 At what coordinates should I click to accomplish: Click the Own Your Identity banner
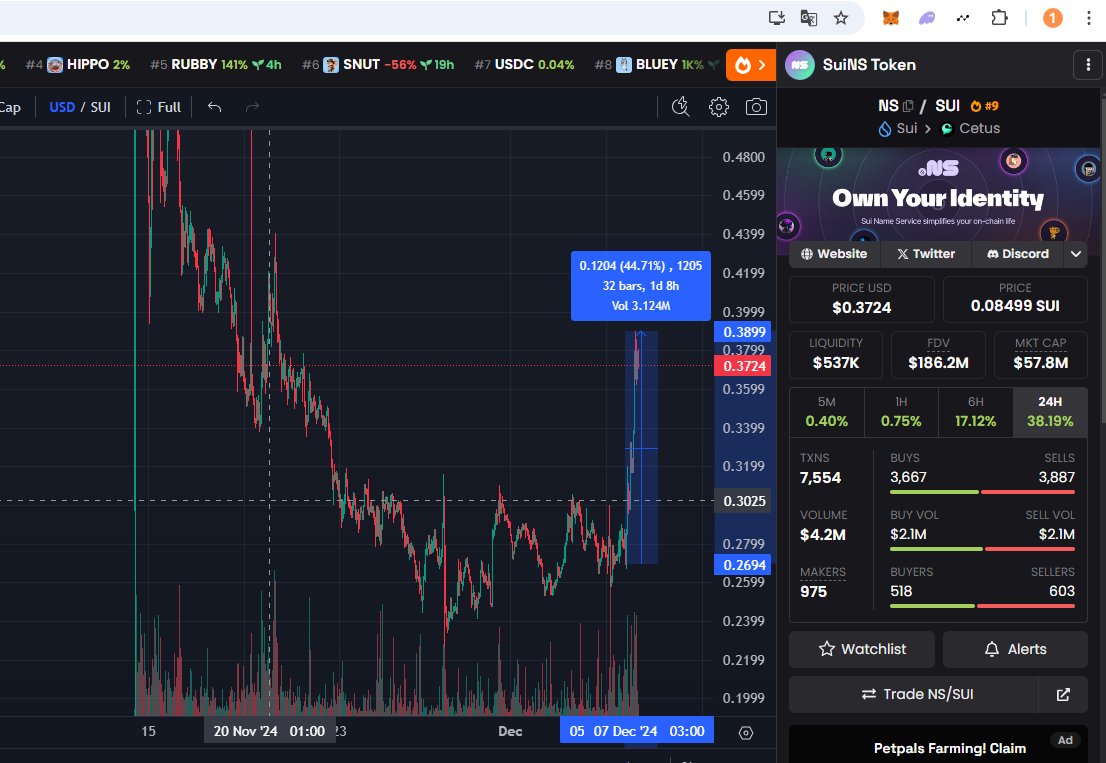[x=938, y=194]
